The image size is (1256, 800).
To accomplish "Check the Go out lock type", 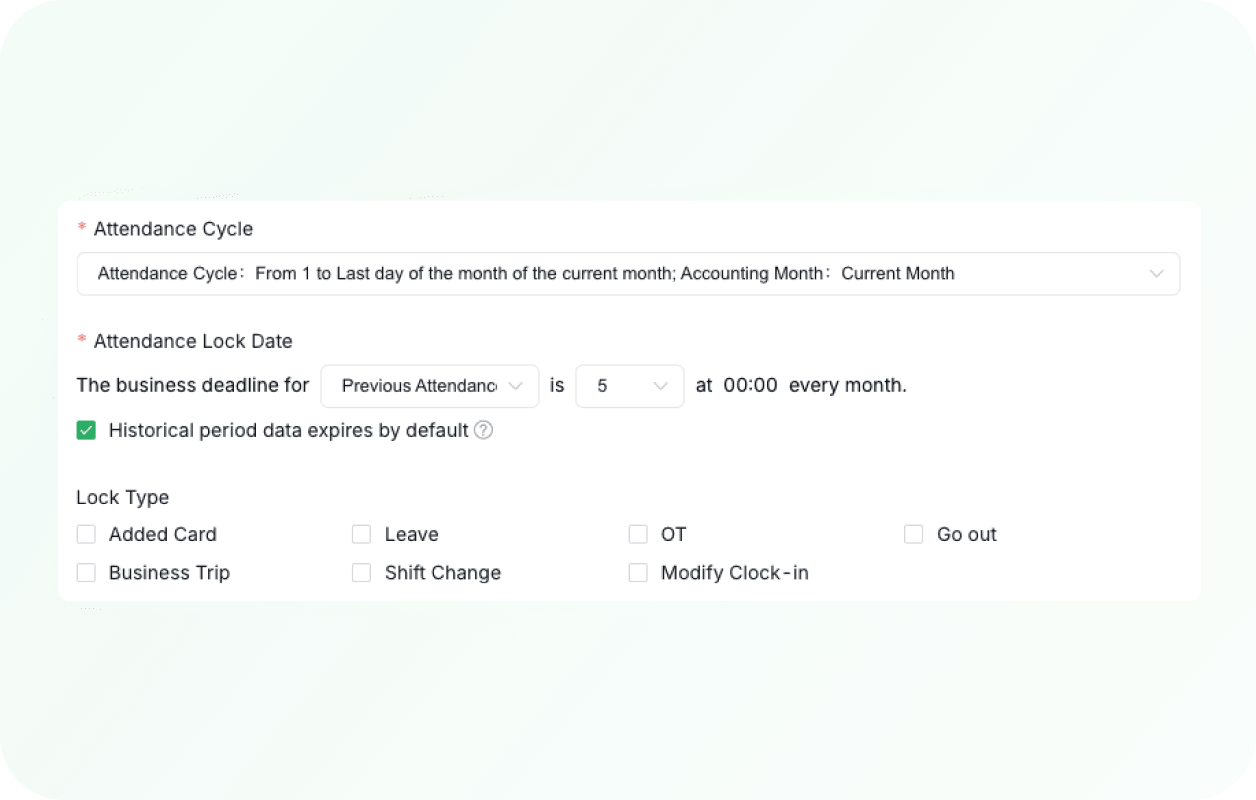I will tap(913, 534).
